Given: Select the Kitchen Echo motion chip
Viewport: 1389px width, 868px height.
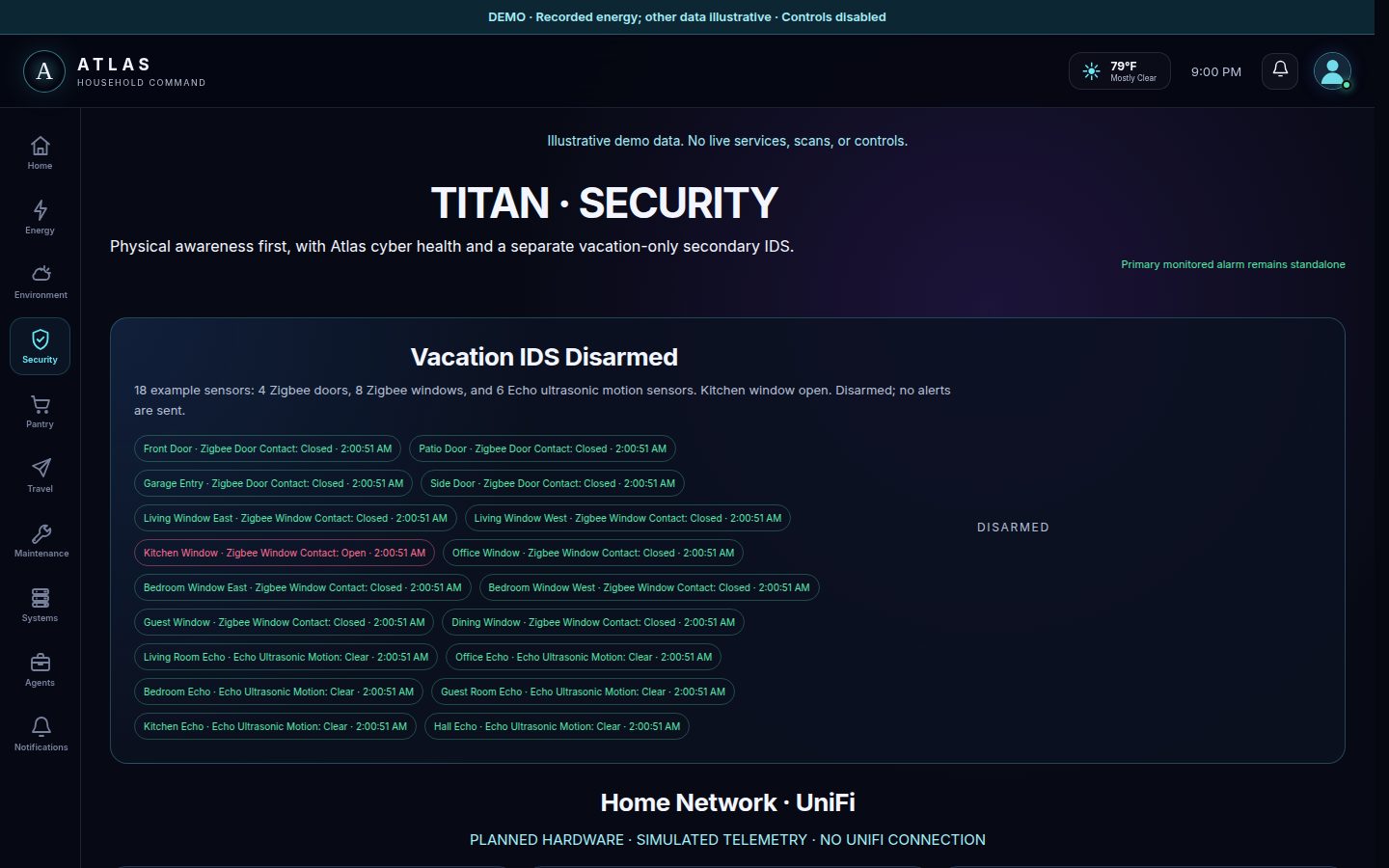Looking at the screenshot, I should (x=275, y=726).
